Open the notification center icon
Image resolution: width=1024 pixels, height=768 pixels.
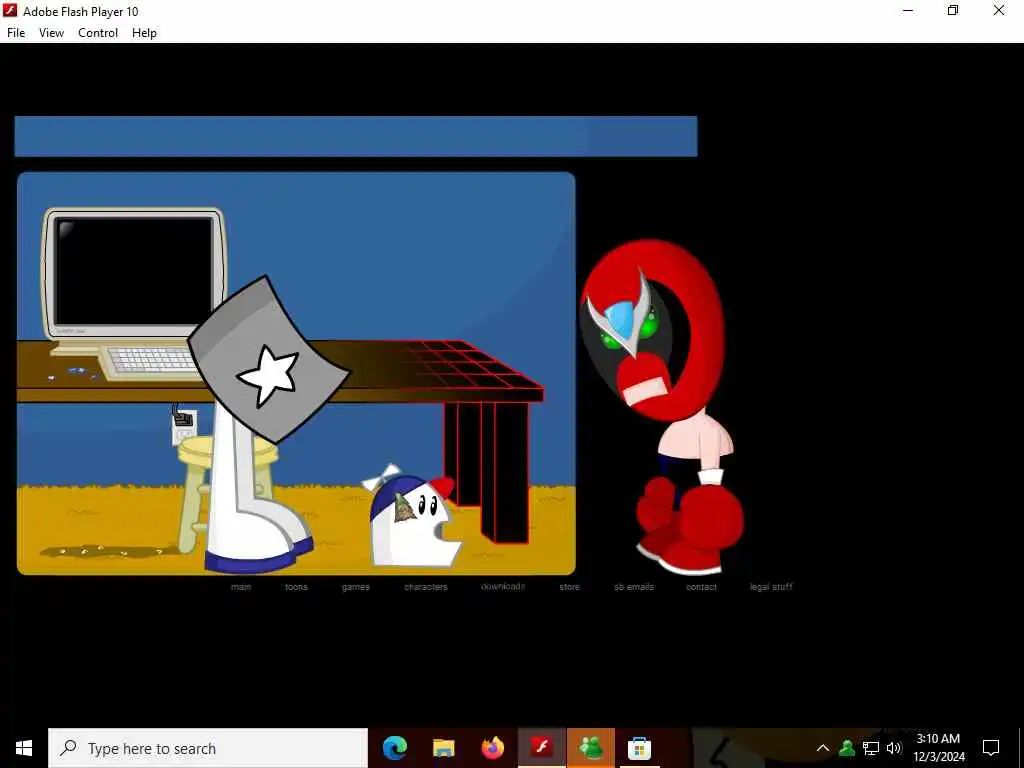point(991,748)
